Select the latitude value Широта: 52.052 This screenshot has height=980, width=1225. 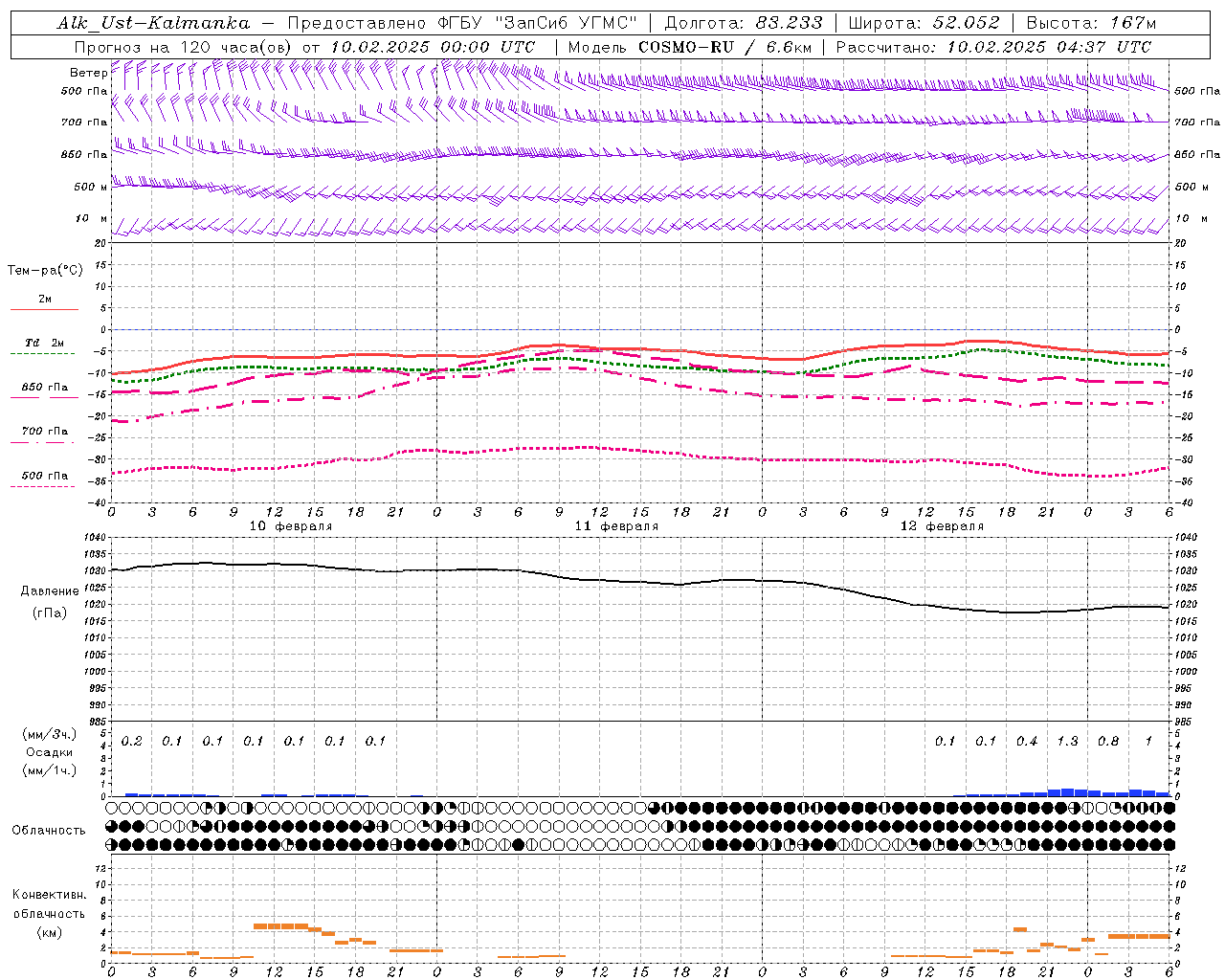[924, 23]
